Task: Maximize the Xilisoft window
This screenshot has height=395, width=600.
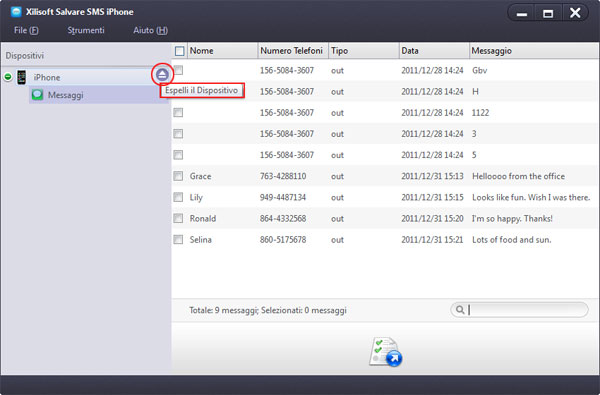Action: coord(548,13)
